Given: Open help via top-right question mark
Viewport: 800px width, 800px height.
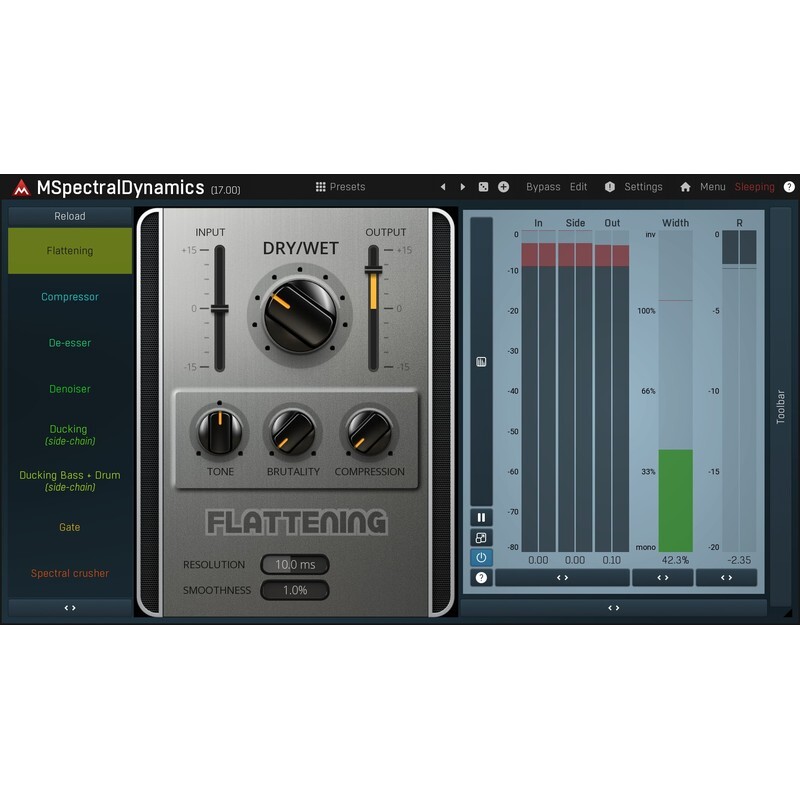Looking at the screenshot, I should pyautogui.click(x=789, y=187).
